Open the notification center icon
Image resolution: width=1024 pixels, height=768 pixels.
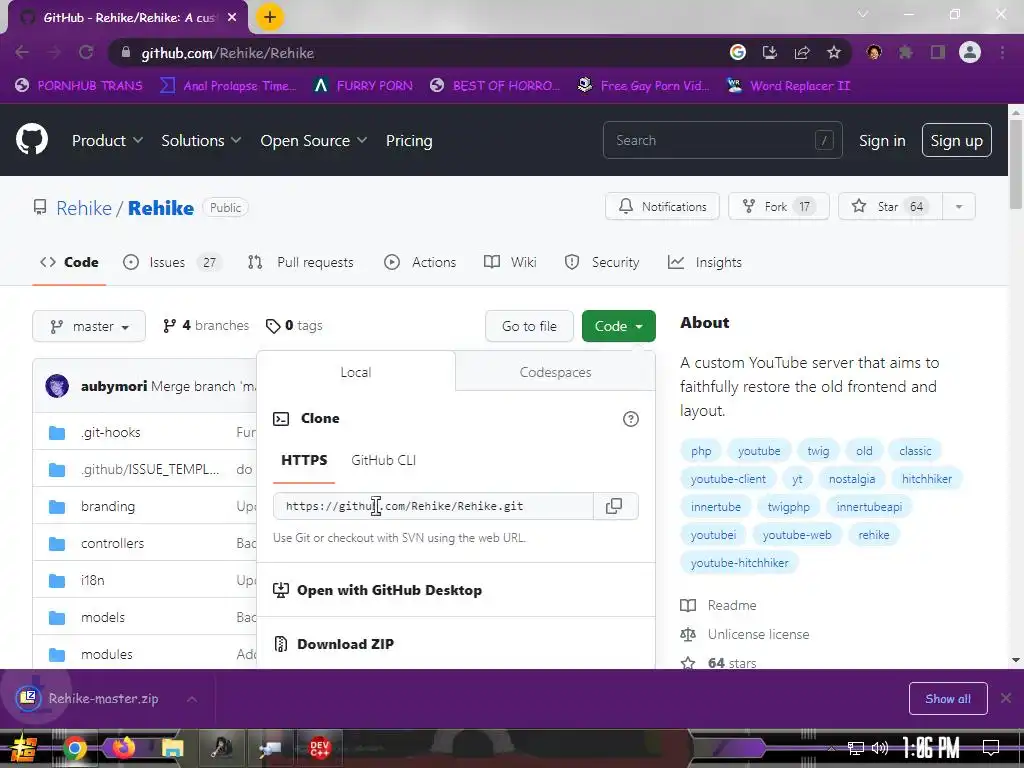pyautogui.click(x=991, y=748)
